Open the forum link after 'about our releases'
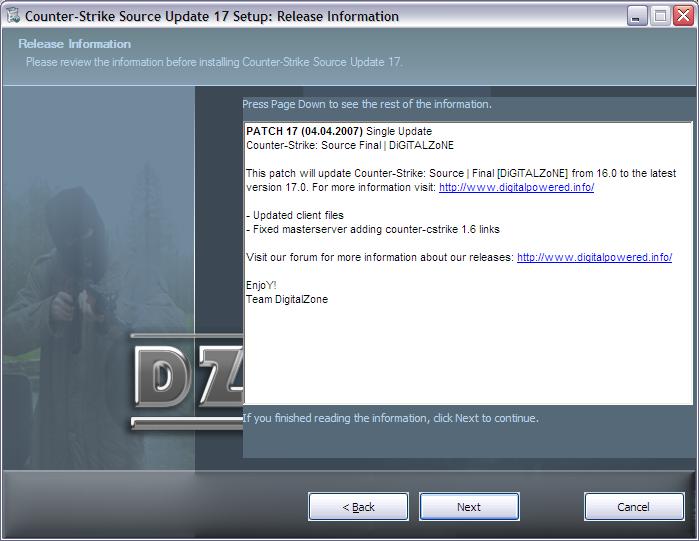Screen dimensions: 699x541 click(x=594, y=257)
